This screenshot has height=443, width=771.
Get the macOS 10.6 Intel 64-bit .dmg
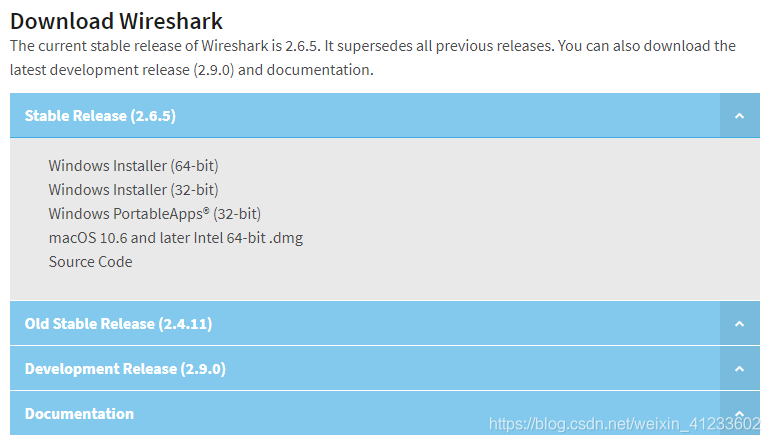[176, 238]
